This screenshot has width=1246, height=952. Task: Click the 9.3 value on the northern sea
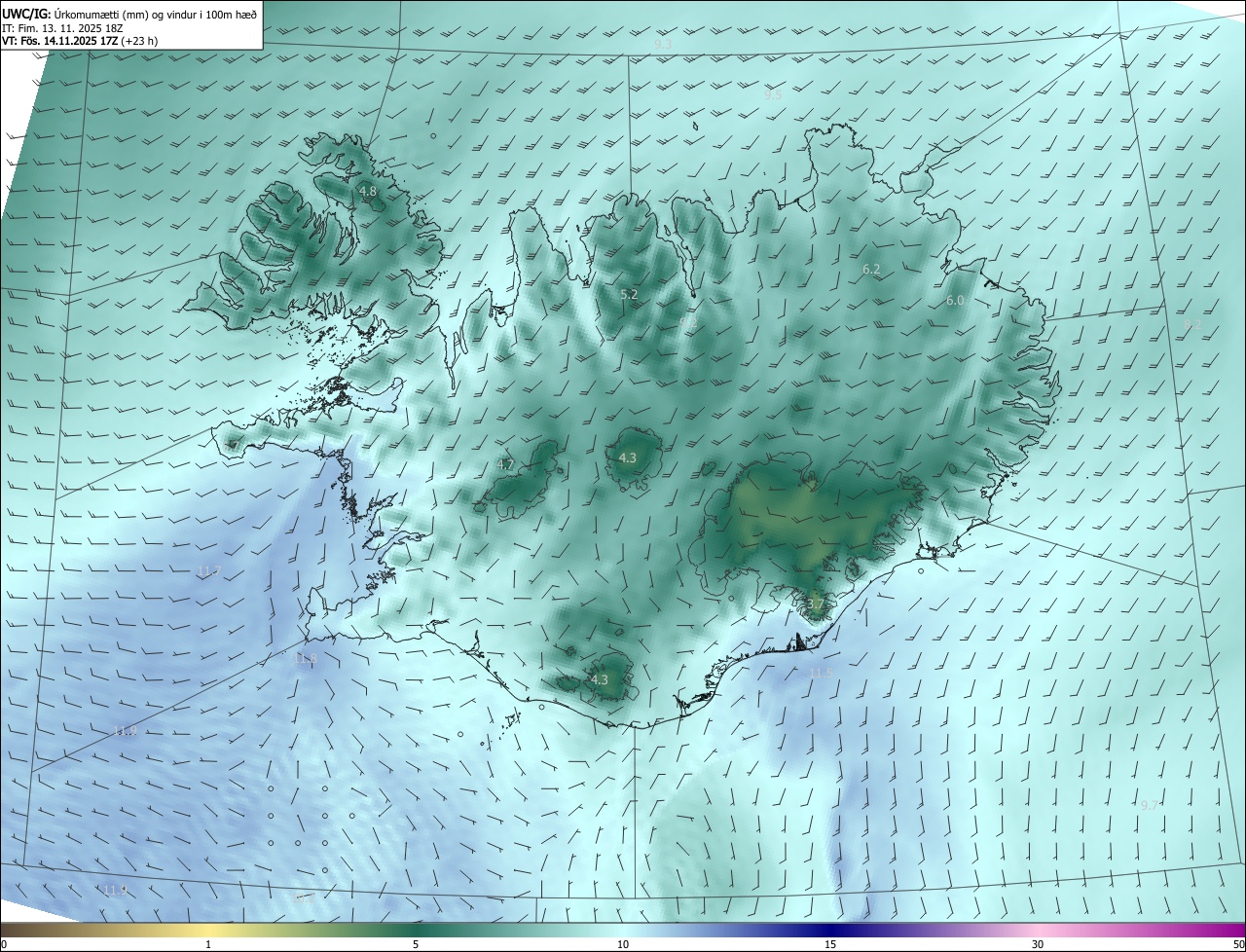coord(663,45)
